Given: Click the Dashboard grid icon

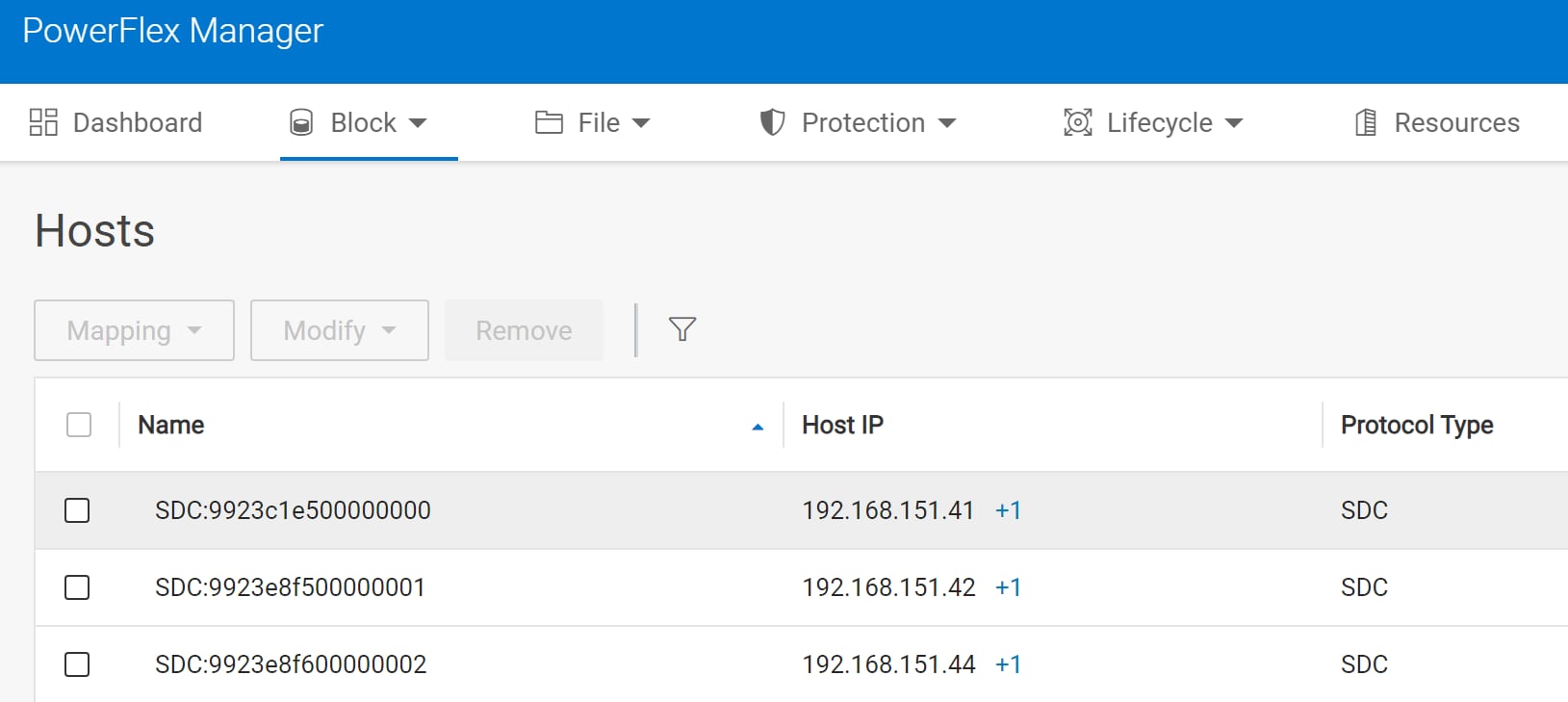Looking at the screenshot, I should [43, 122].
